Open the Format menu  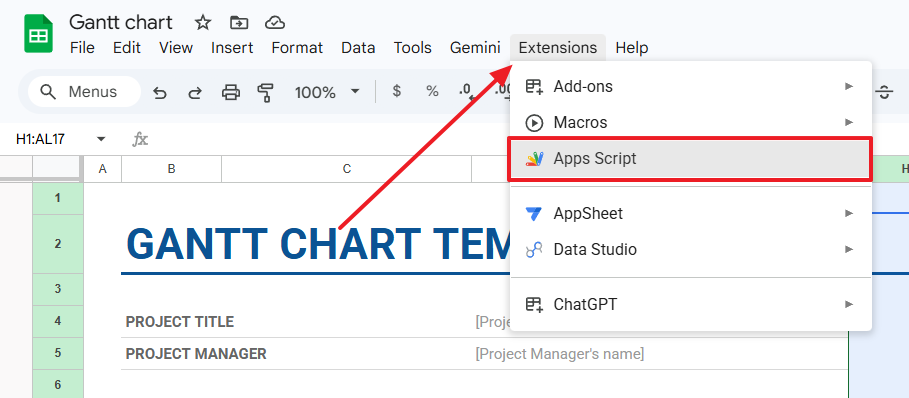[297, 48]
